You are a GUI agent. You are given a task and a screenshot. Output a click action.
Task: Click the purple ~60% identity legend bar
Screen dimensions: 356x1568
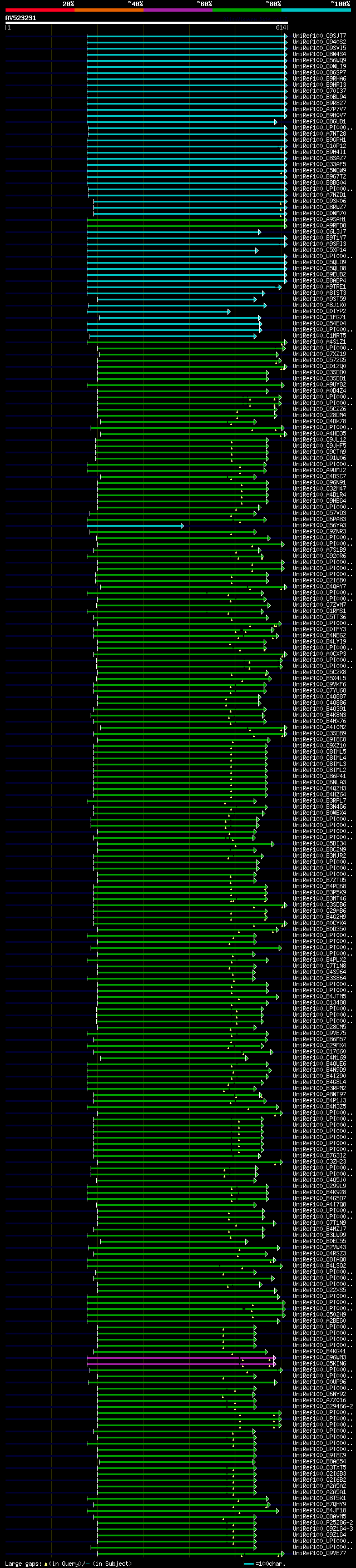tap(179, 10)
